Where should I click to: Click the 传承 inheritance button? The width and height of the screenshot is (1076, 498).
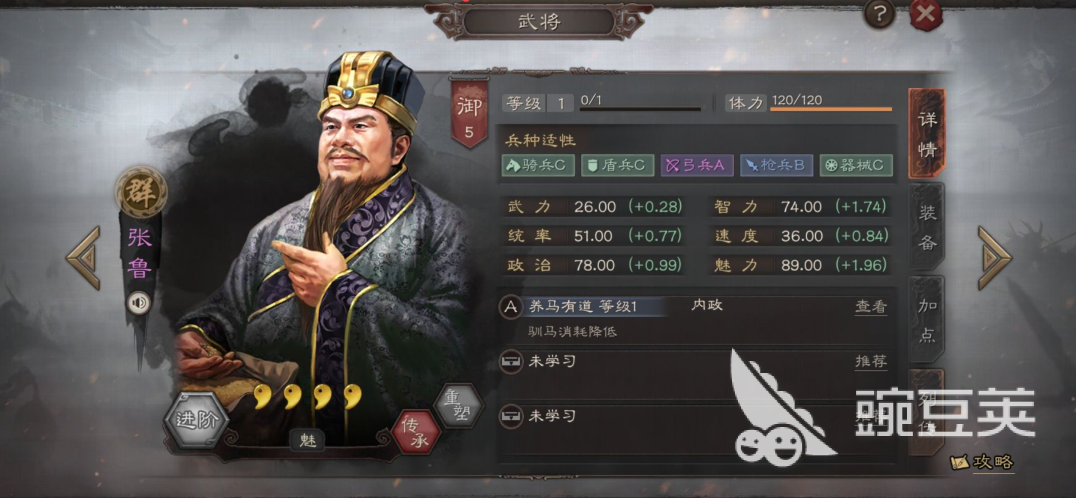(416, 432)
